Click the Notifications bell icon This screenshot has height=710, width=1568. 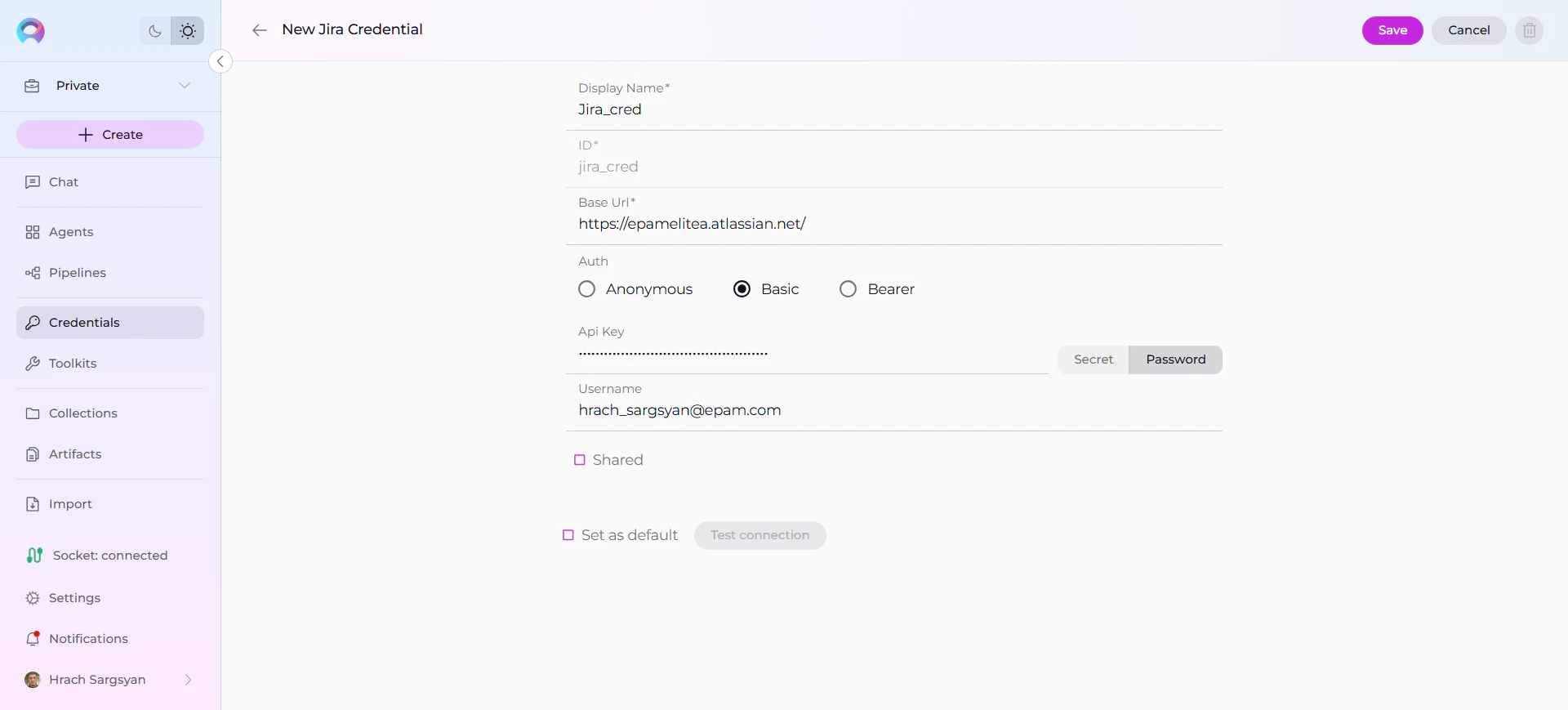tap(33, 639)
